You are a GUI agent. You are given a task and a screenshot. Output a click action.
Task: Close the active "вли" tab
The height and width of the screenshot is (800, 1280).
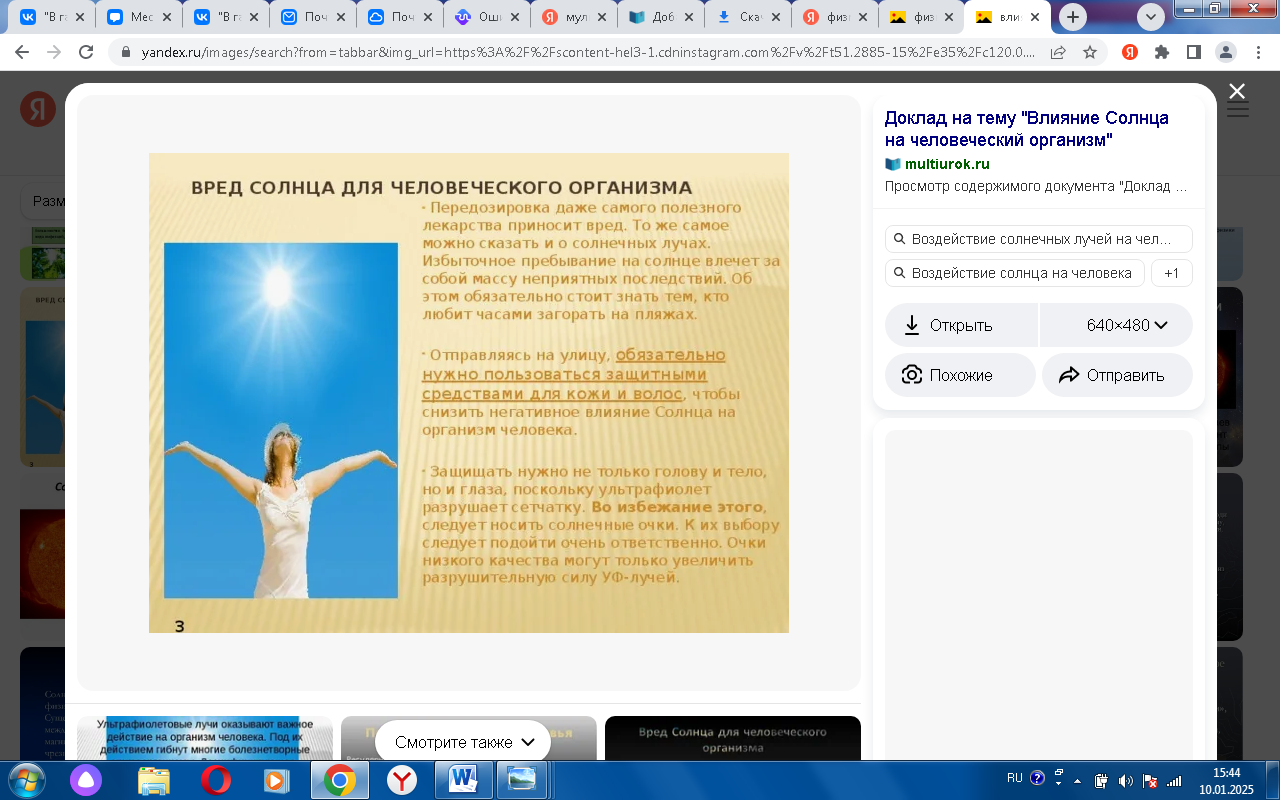(x=1035, y=17)
